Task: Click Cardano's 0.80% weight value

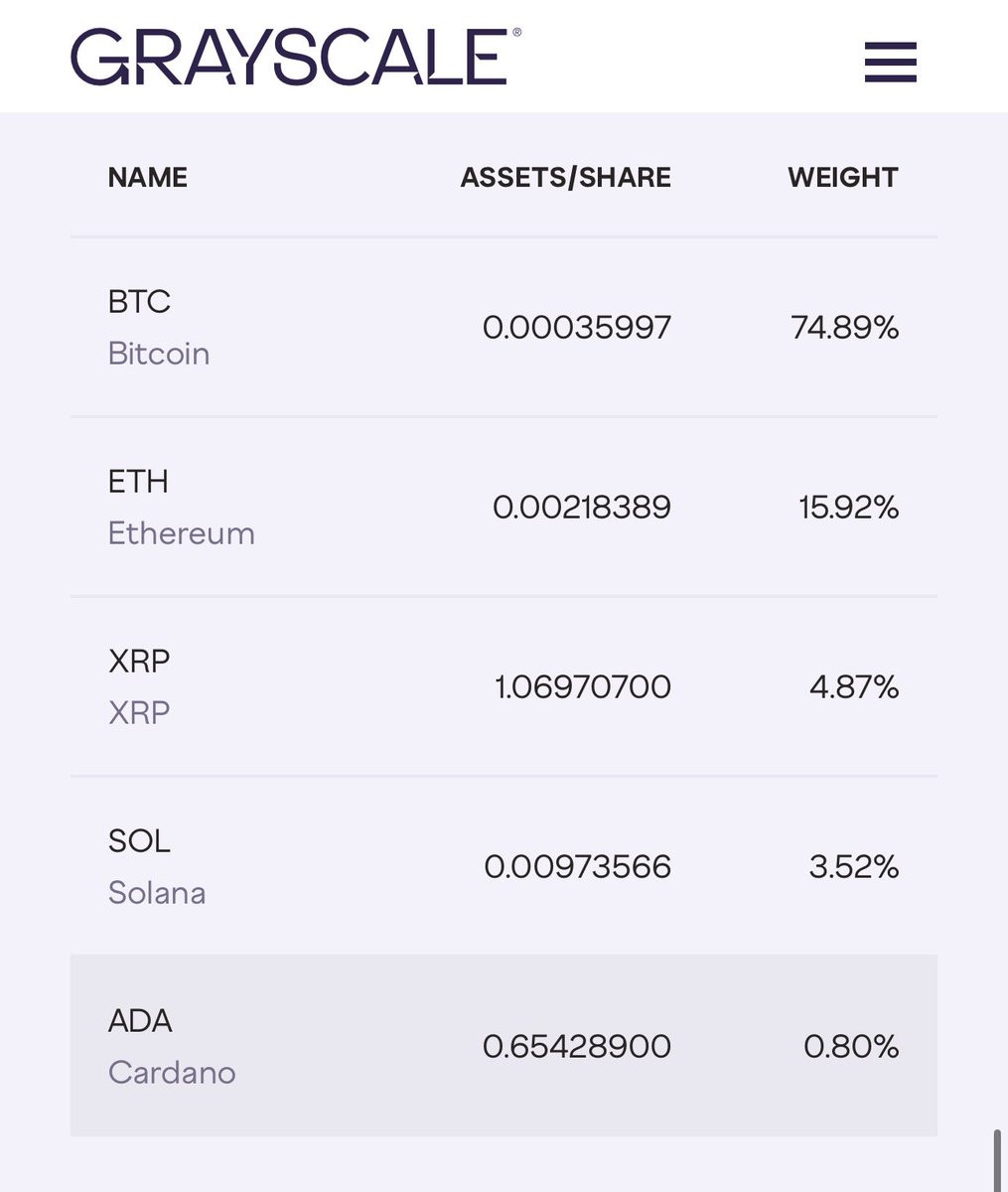Action: point(850,1046)
